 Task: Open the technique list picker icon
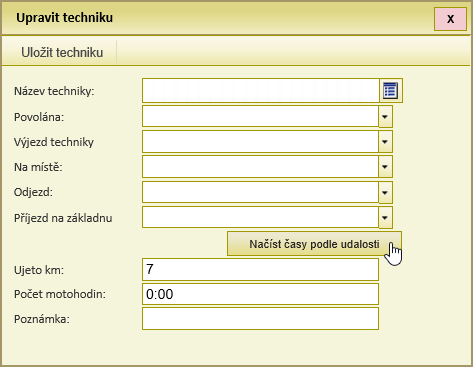(x=390, y=91)
